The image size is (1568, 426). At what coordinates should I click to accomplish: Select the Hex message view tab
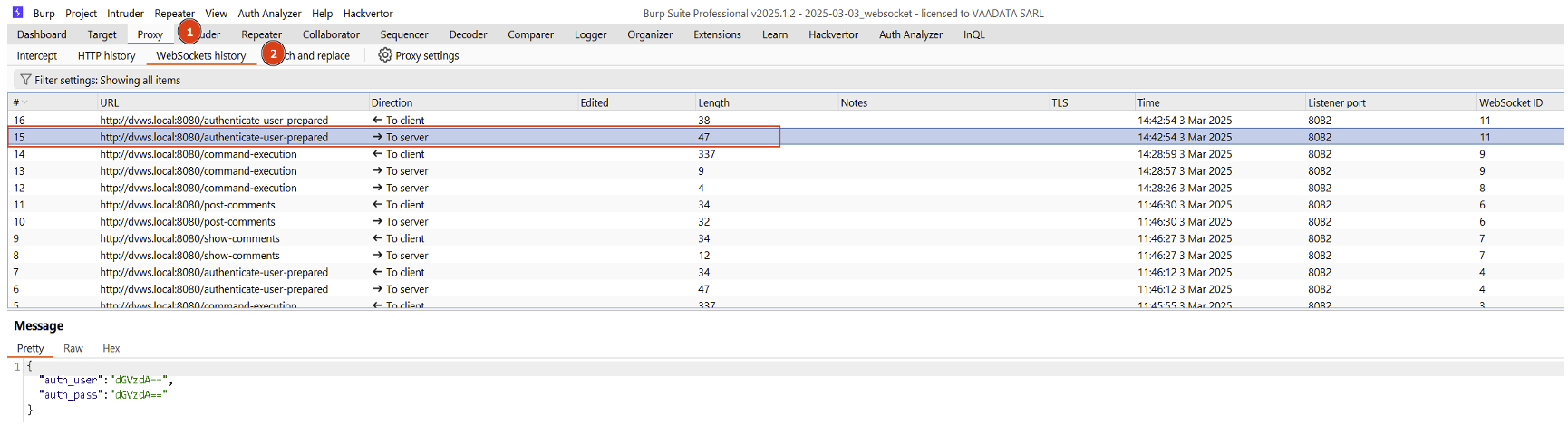[111, 348]
